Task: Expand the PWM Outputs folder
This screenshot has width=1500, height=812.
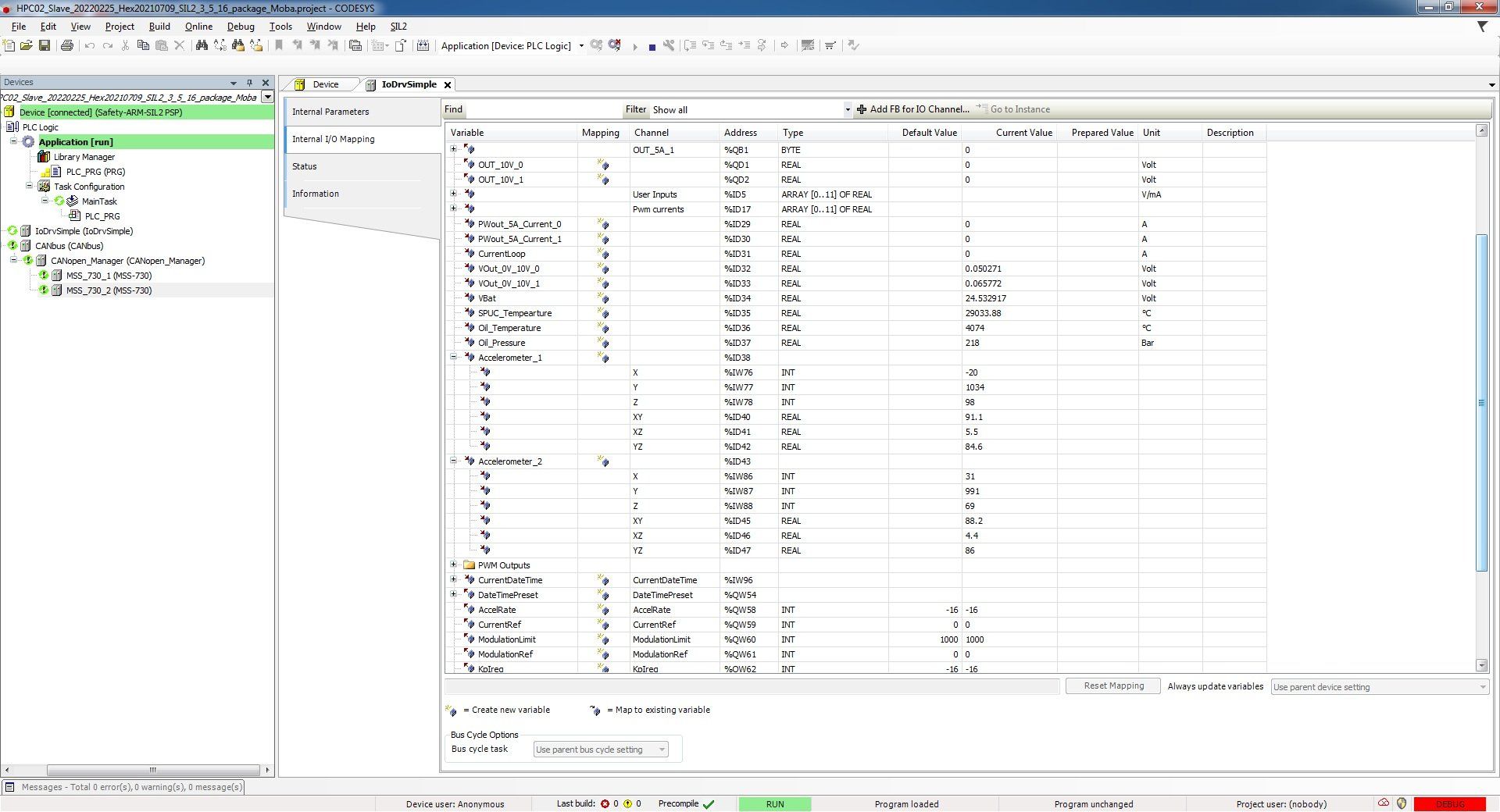Action: pos(453,565)
